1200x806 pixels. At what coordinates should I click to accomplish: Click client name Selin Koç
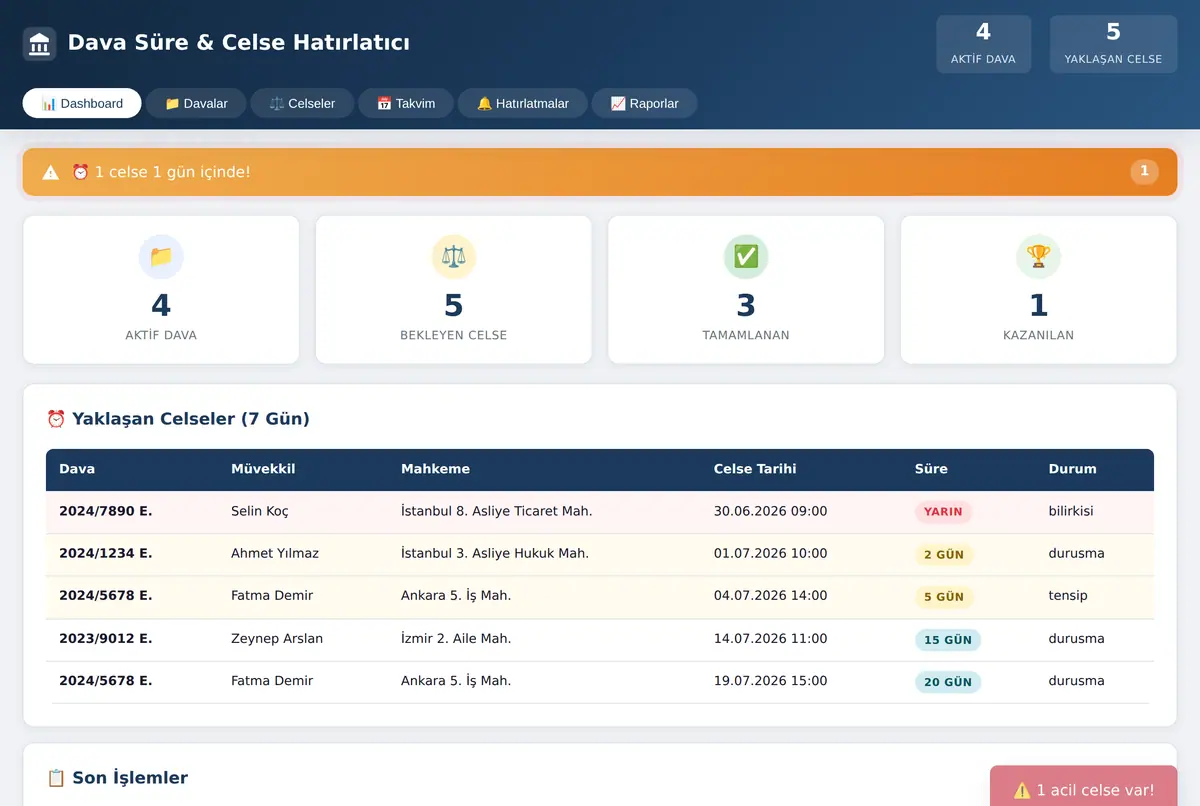coord(260,511)
